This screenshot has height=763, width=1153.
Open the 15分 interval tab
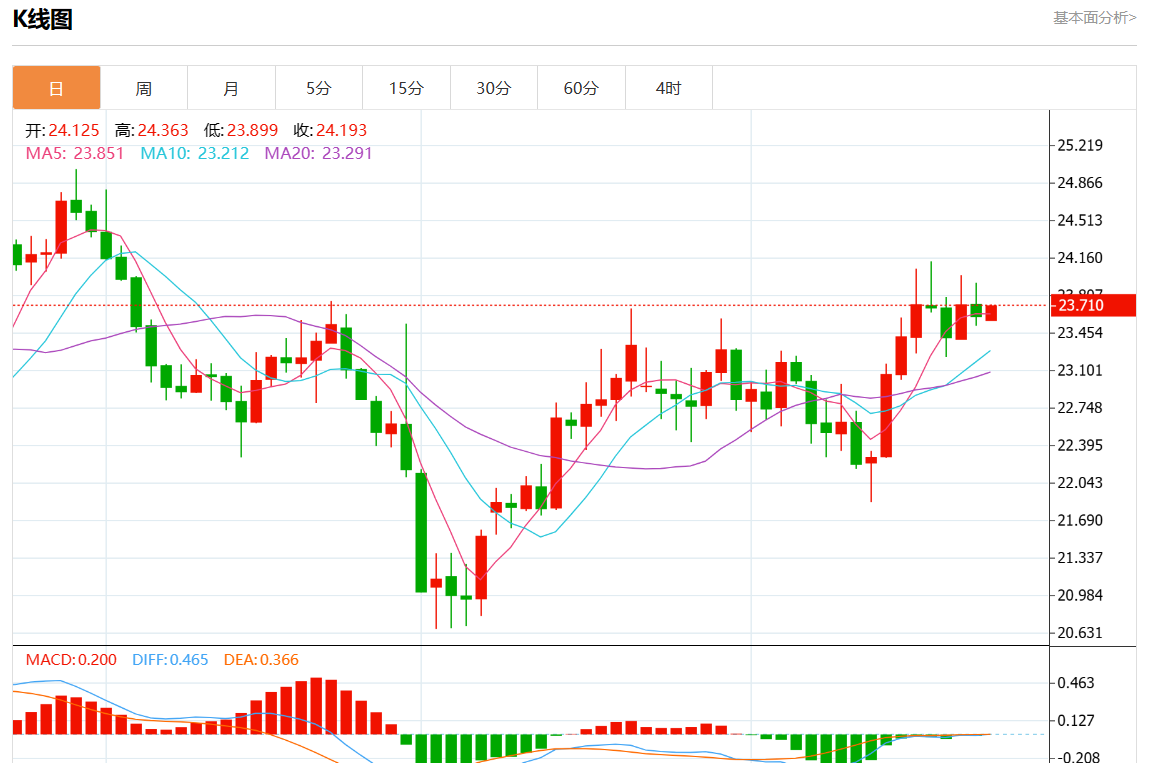[x=407, y=88]
